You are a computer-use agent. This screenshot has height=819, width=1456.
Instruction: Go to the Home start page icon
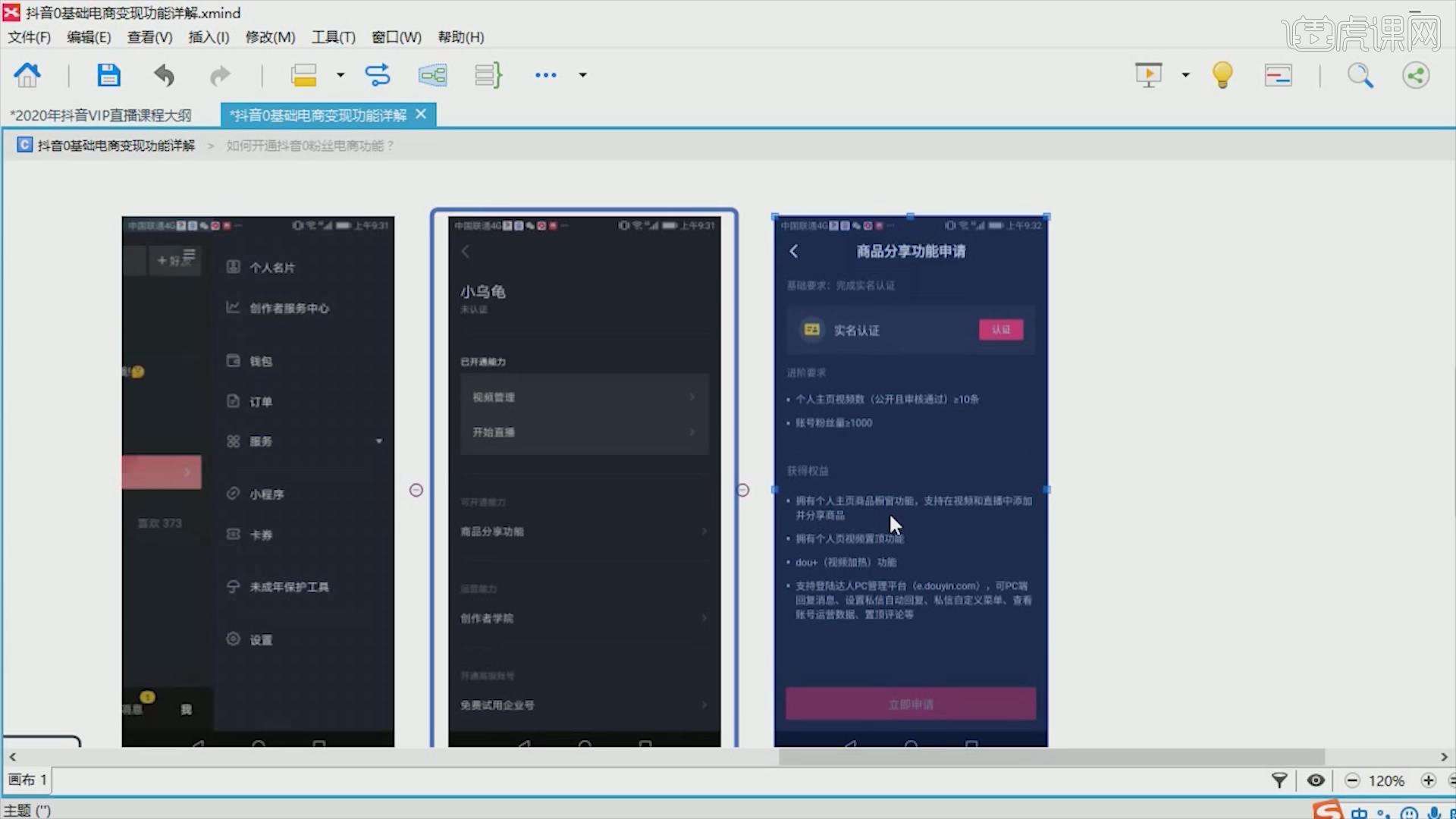(x=27, y=75)
